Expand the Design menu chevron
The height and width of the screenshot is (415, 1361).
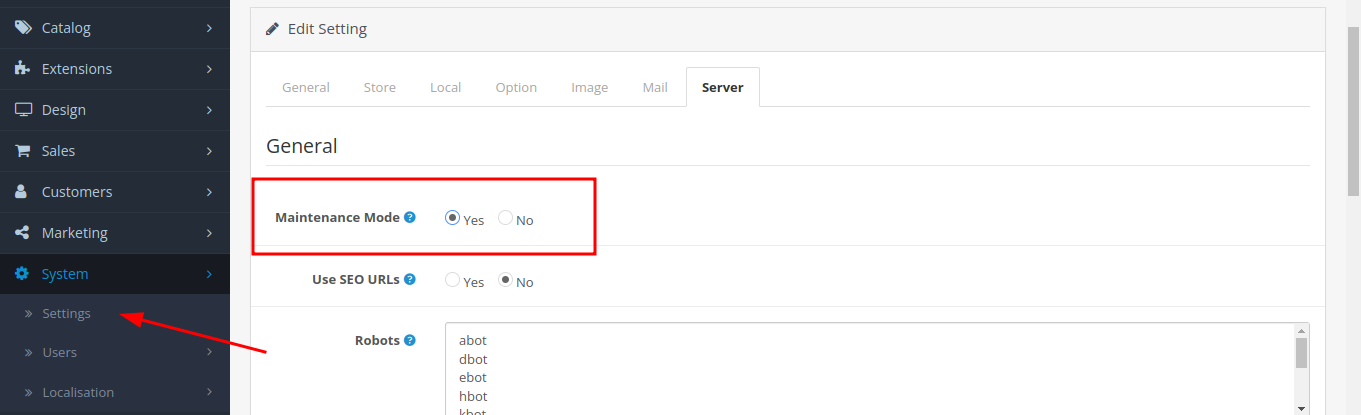209,110
